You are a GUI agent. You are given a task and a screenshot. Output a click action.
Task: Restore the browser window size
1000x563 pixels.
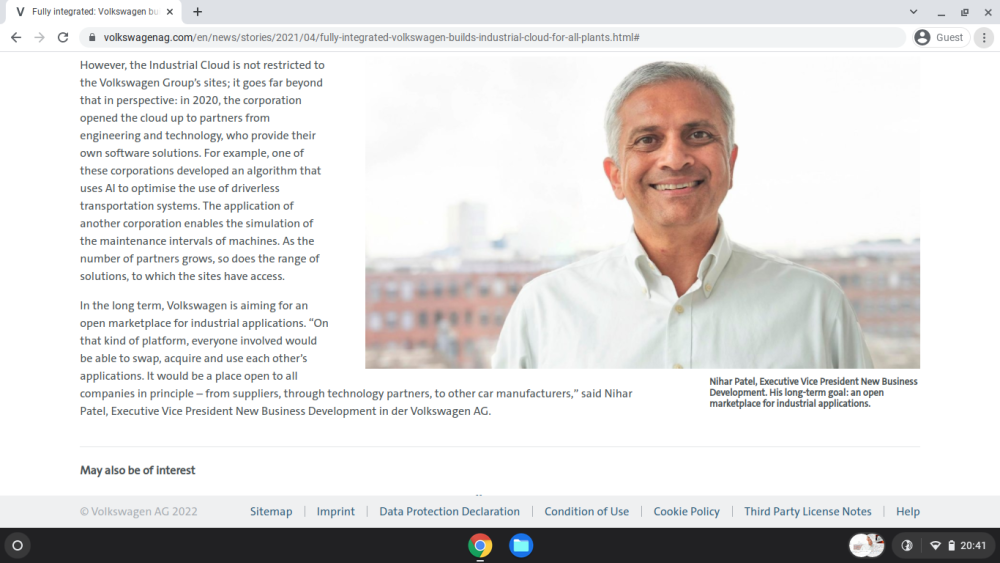pos(964,12)
